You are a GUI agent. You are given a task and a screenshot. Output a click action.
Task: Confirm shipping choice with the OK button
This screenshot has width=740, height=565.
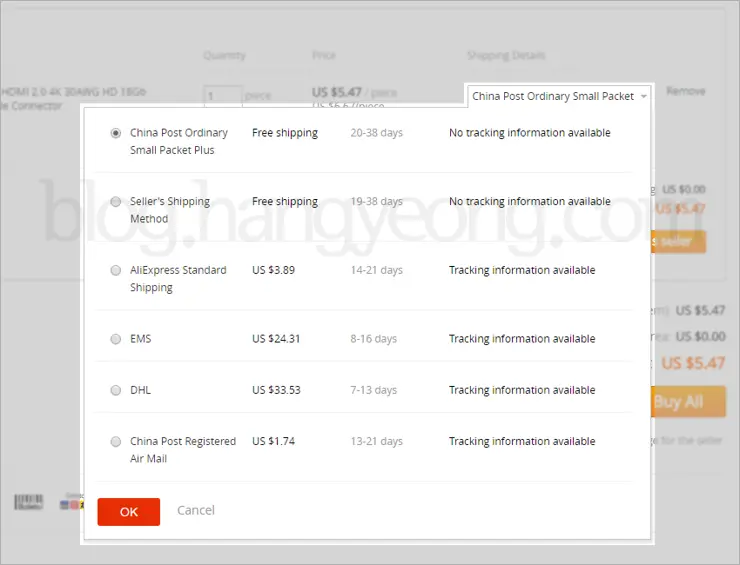128,511
